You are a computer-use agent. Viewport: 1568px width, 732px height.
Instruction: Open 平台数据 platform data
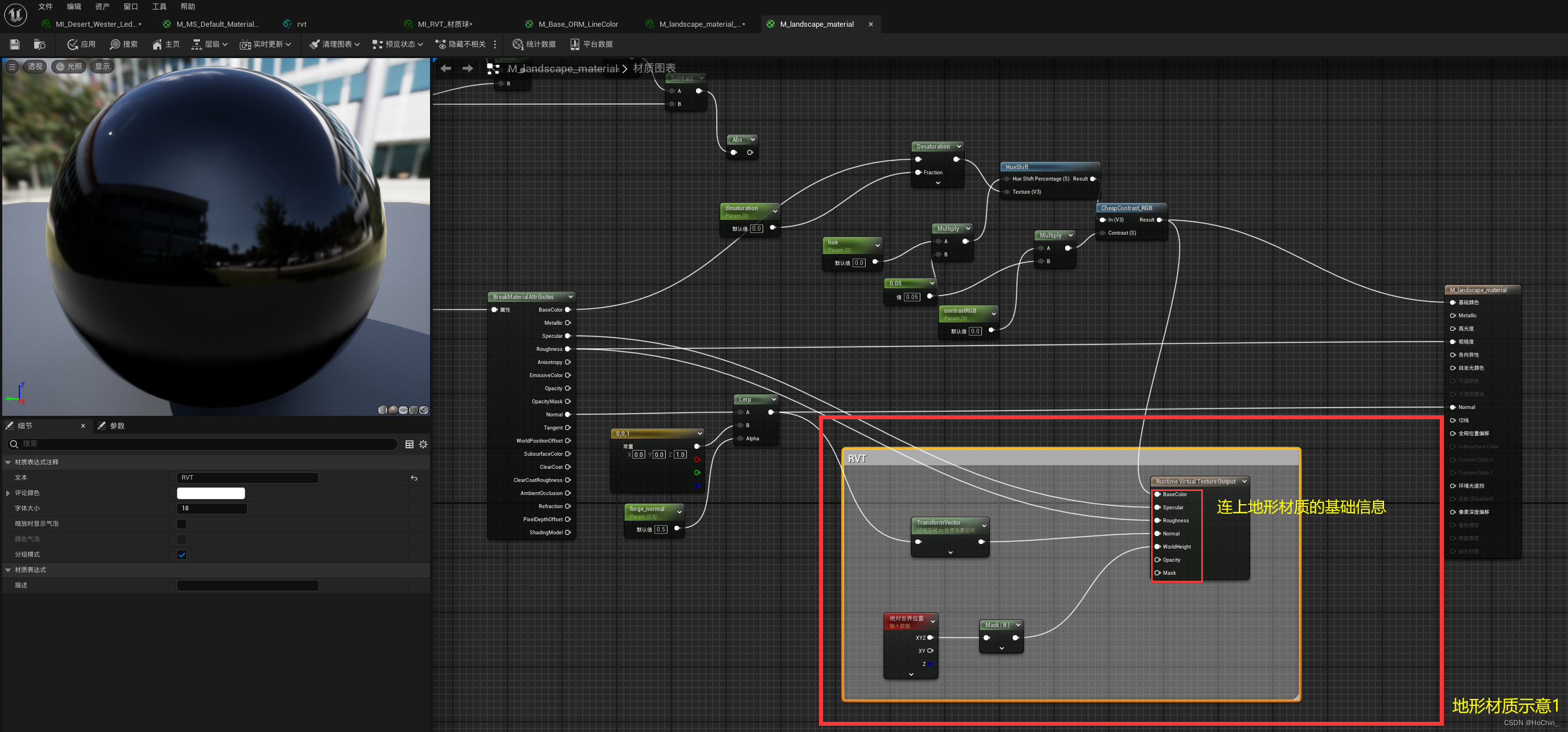click(591, 44)
